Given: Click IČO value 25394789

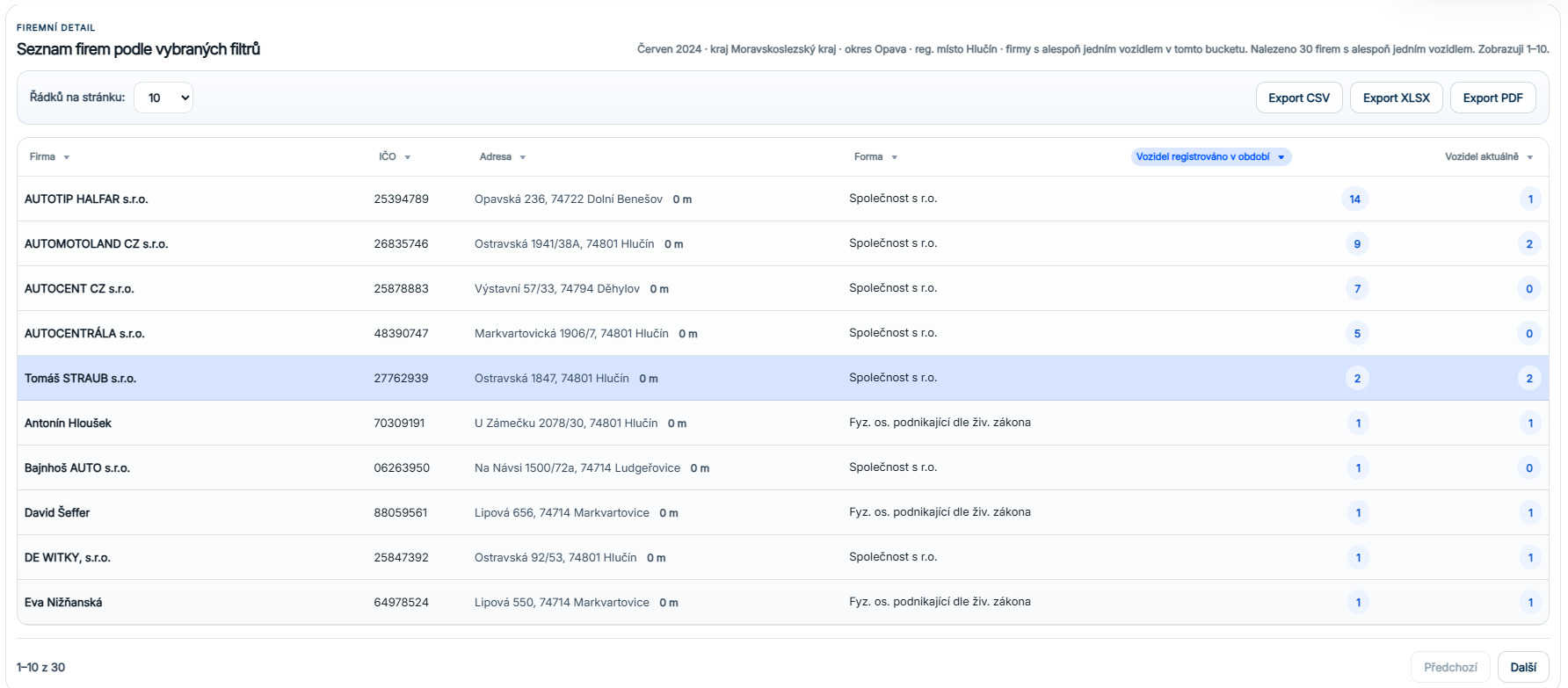Looking at the screenshot, I should point(401,199).
